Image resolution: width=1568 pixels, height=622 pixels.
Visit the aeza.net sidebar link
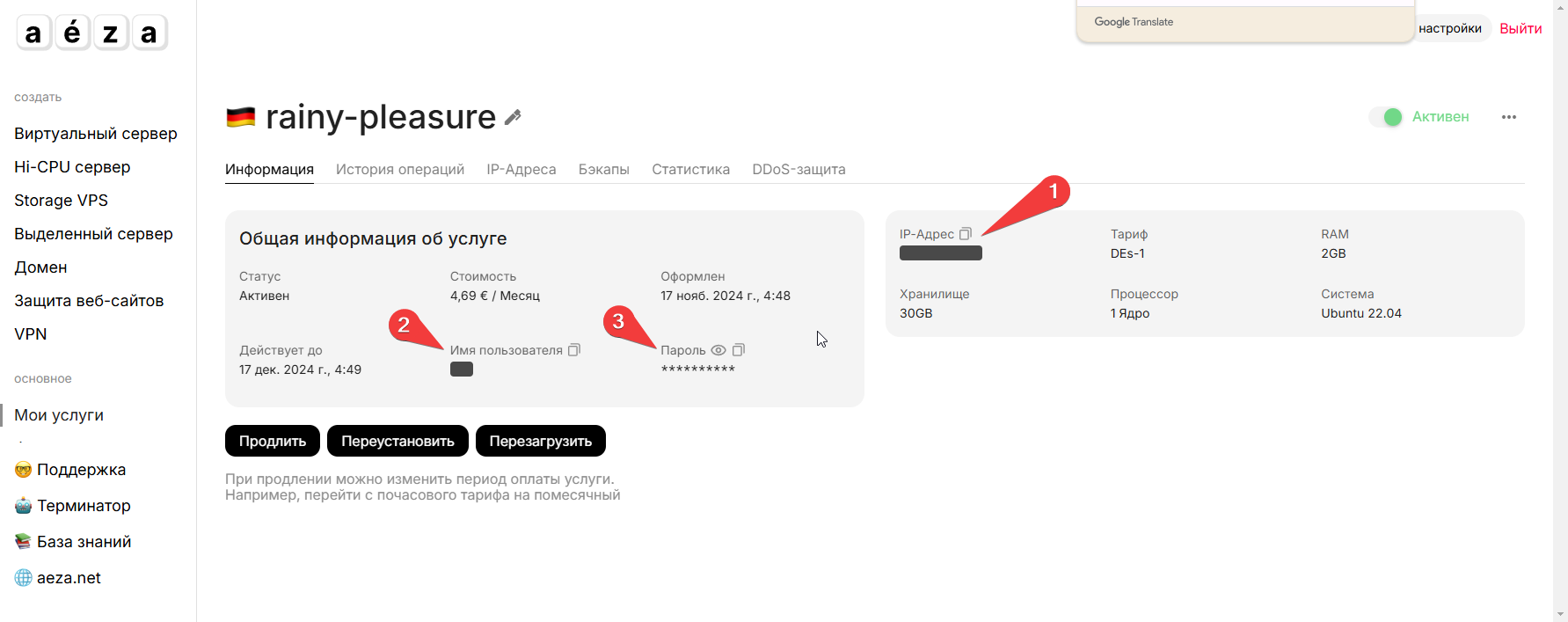(69, 578)
